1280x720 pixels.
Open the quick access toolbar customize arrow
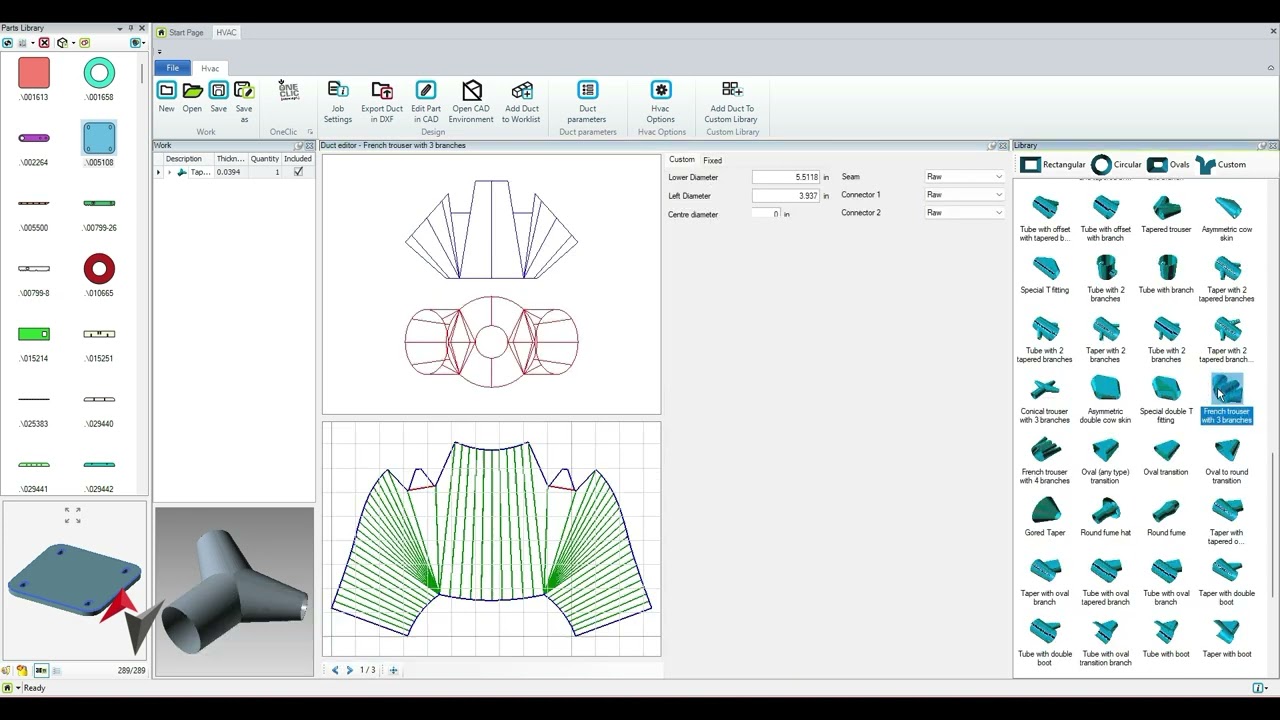click(160, 51)
